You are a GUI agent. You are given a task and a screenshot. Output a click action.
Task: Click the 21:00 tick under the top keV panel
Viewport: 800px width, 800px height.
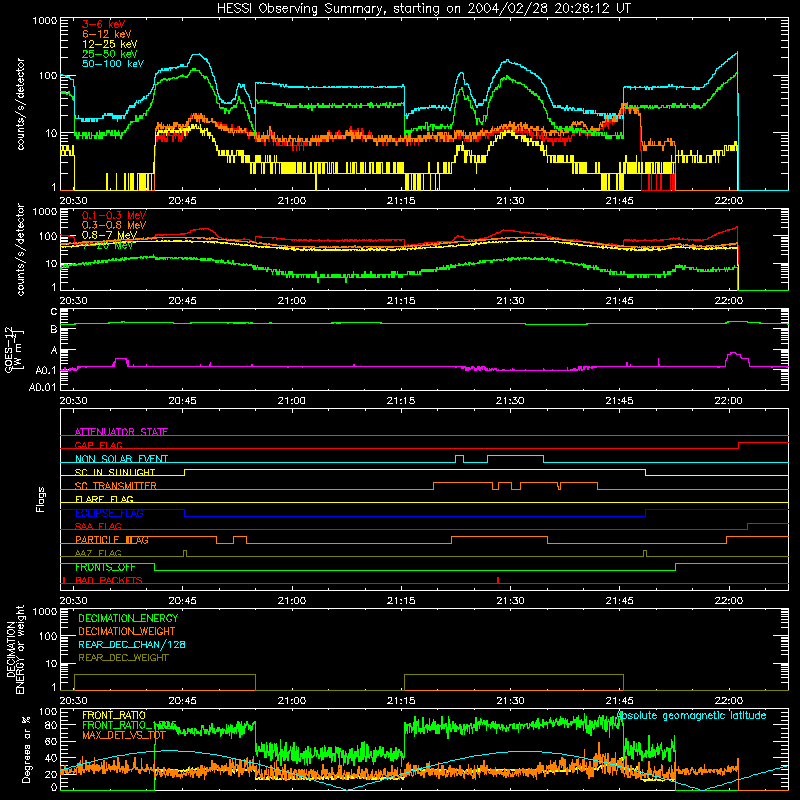(292, 201)
